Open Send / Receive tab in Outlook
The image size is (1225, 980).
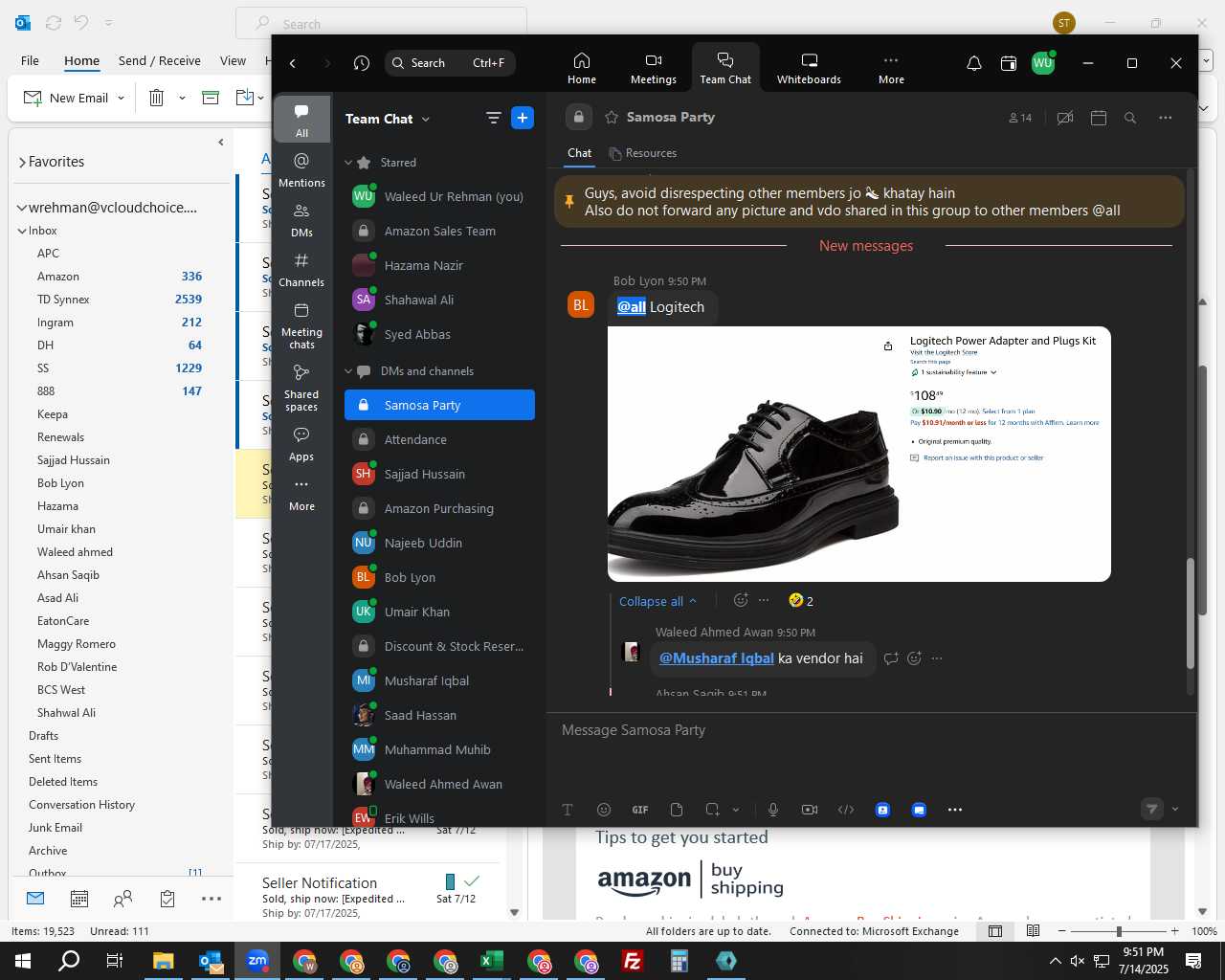tap(159, 60)
